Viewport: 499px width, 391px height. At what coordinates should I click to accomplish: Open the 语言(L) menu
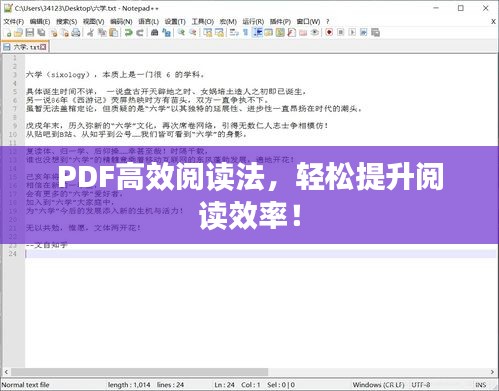(149, 22)
